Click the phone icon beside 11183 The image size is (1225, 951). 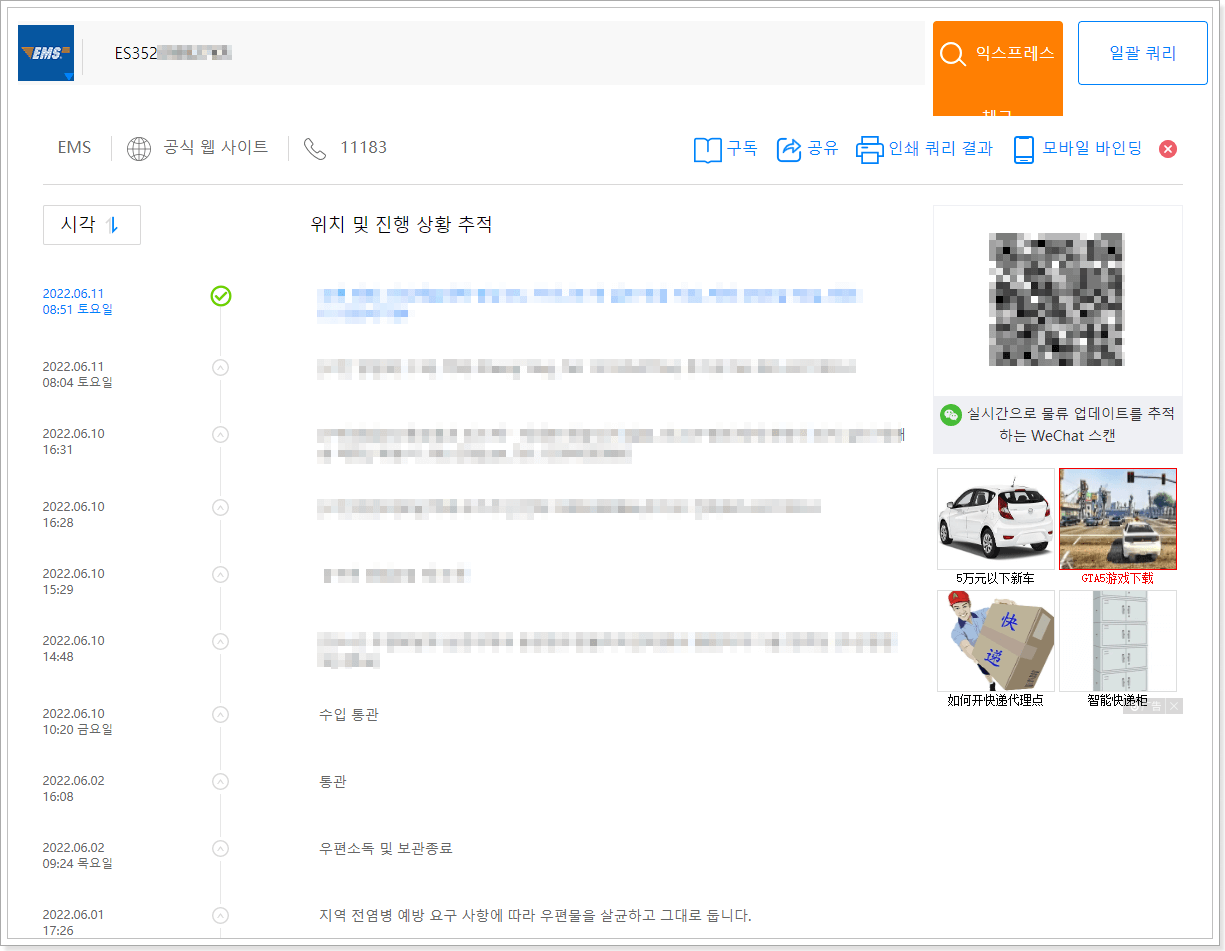coord(315,149)
